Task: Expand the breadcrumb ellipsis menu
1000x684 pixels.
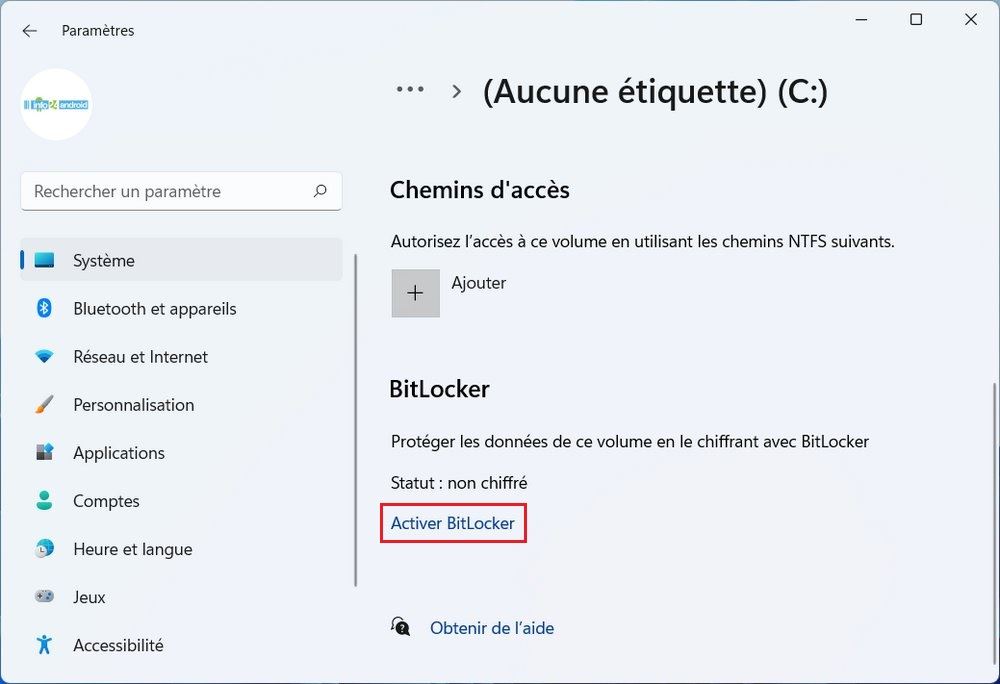Action: coord(410,90)
